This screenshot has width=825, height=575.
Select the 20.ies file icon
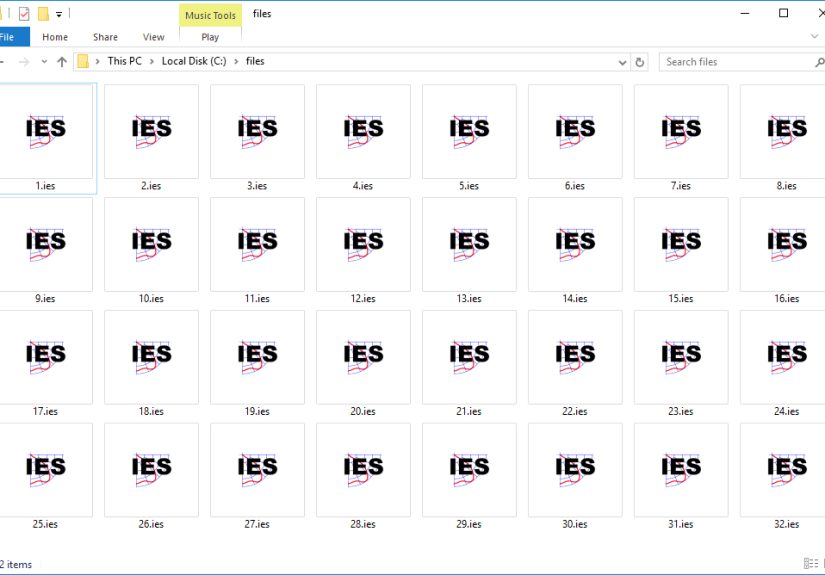[364, 357]
